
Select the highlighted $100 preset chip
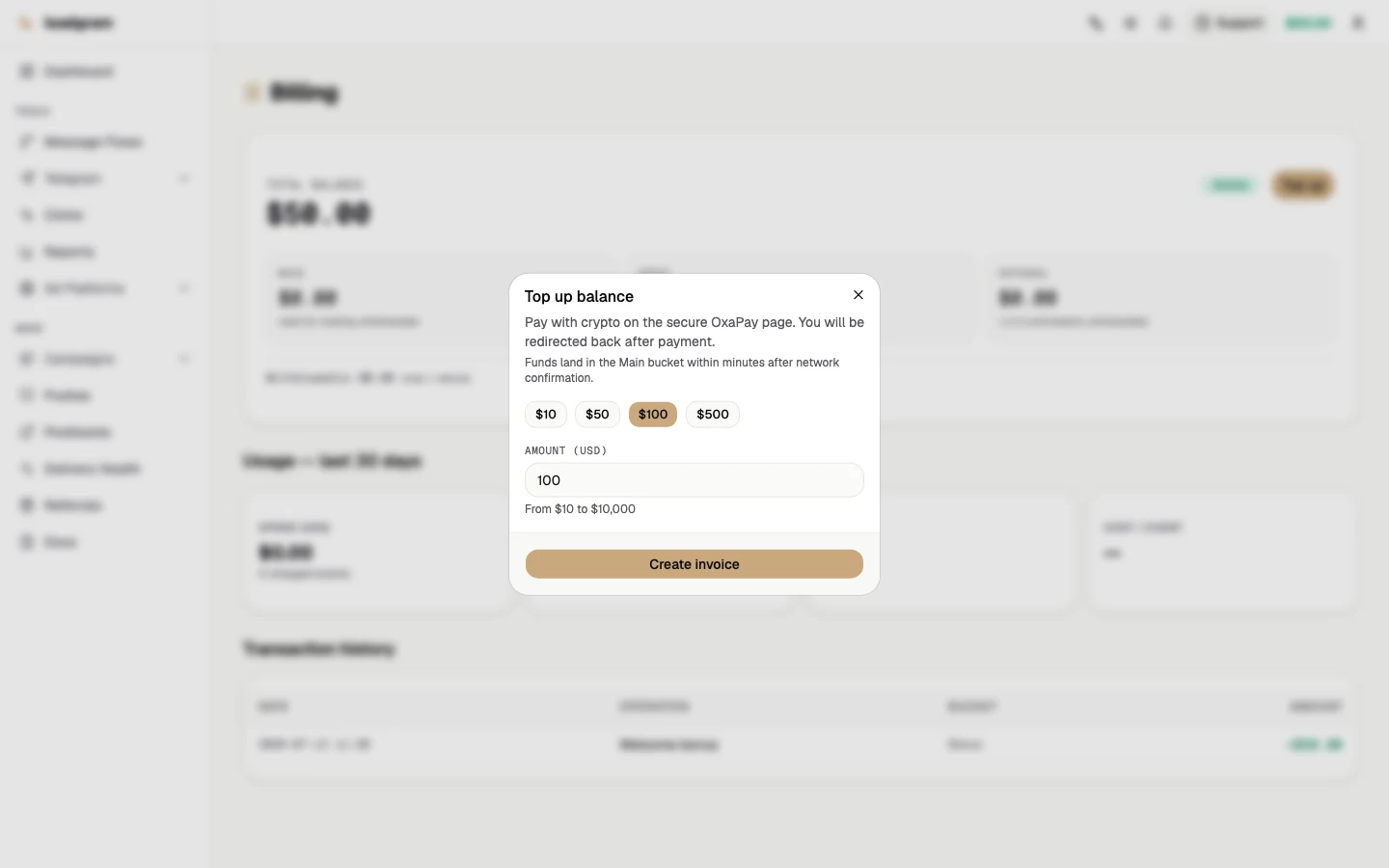point(653,415)
